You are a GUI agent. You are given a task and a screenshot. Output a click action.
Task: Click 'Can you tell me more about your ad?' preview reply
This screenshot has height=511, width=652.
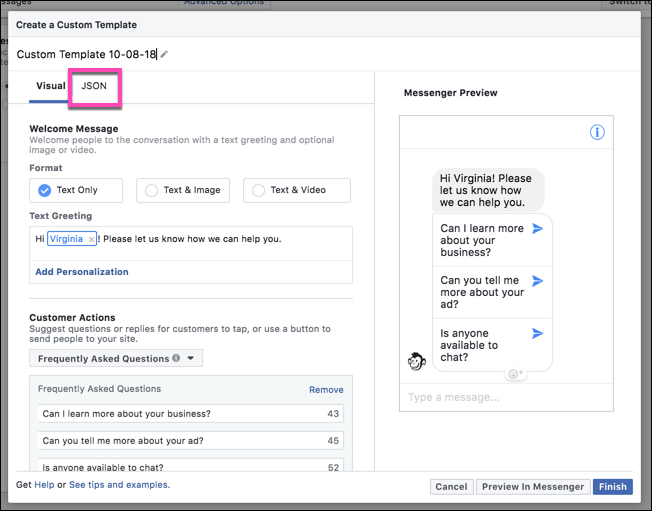(492, 292)
